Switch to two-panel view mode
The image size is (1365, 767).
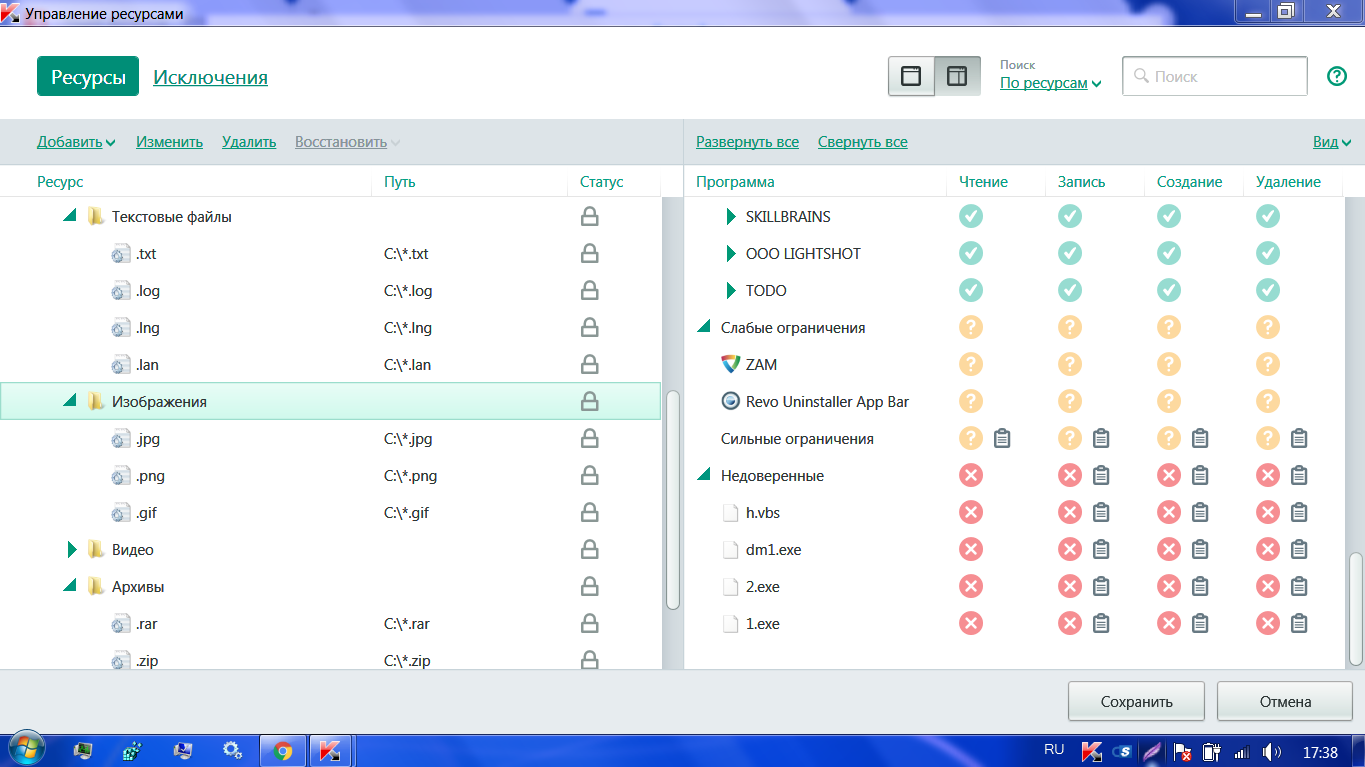pyautogui.click(x=957, y=76)
